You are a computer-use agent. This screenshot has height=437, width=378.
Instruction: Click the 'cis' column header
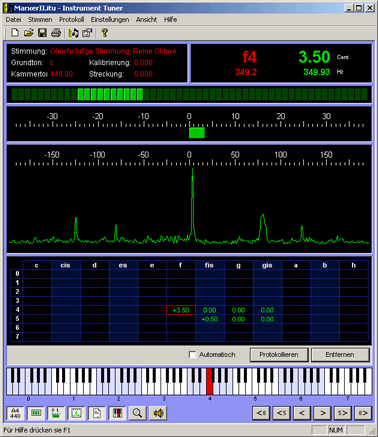click(x=66, y=265)
